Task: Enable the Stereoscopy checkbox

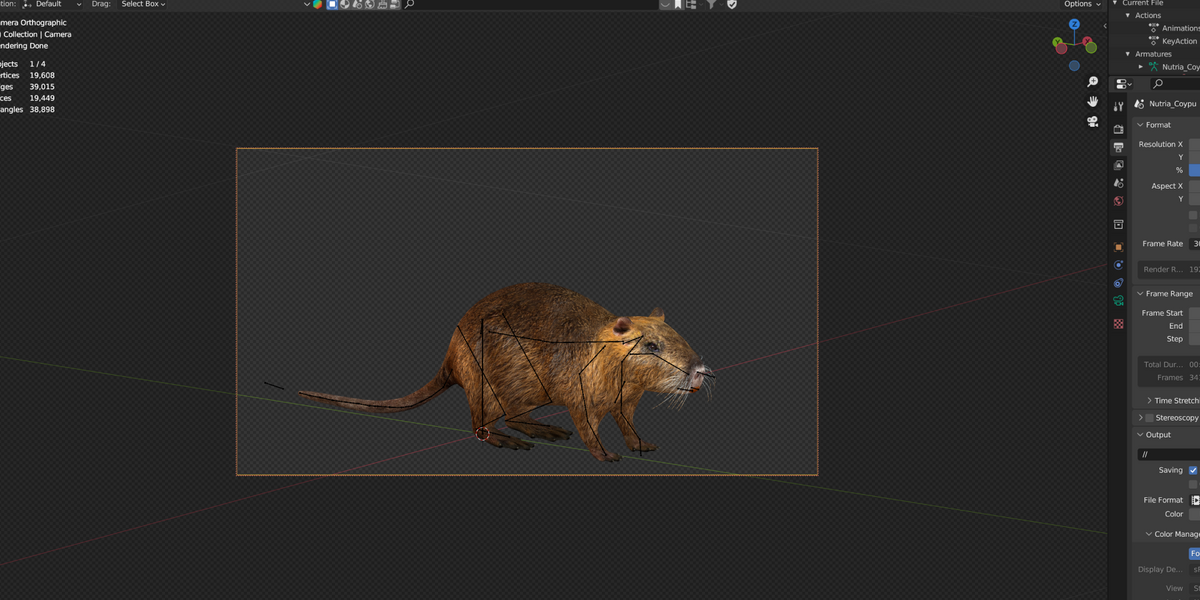Action: pyautogui.click(x=1149, y=418)
